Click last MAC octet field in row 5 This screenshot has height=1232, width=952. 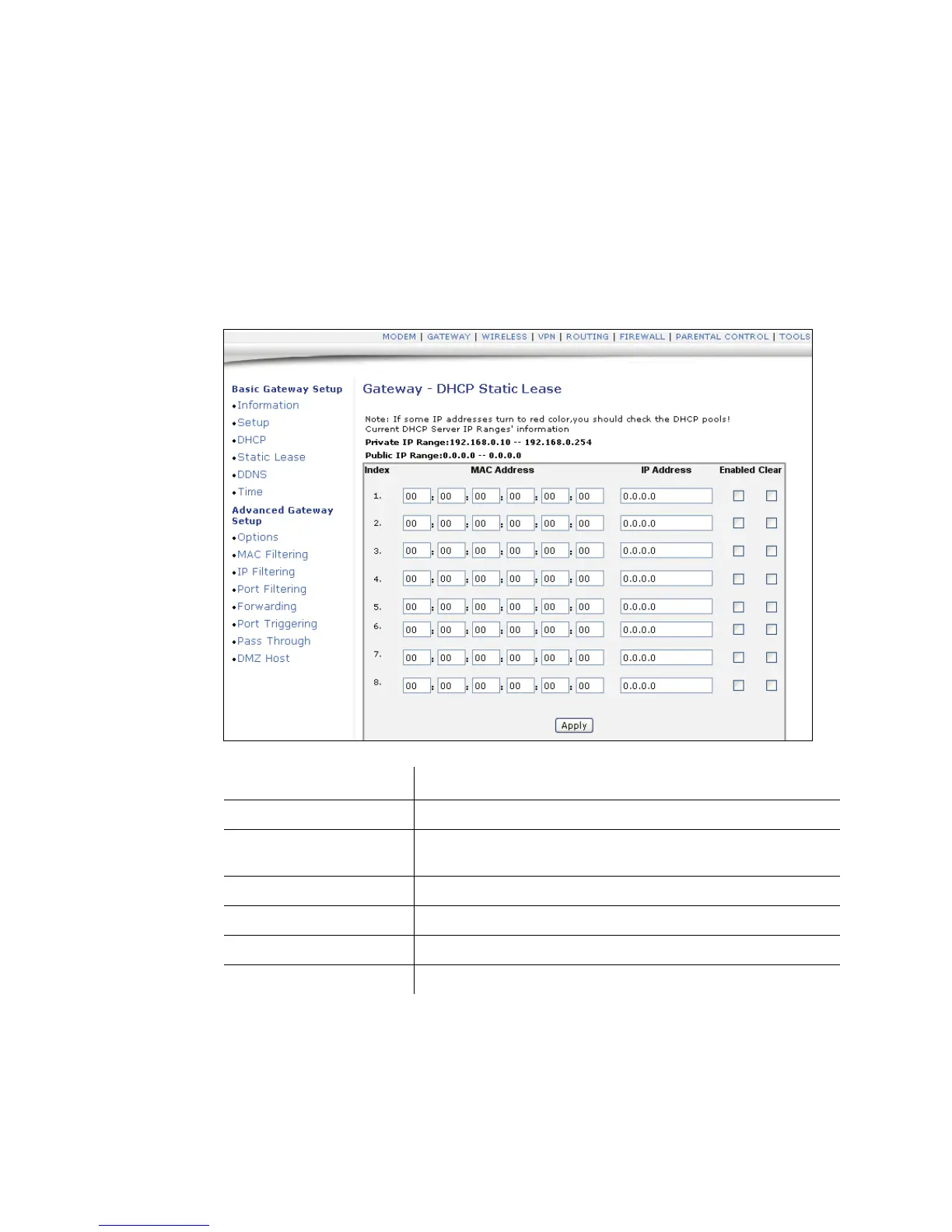coord(590,607)
